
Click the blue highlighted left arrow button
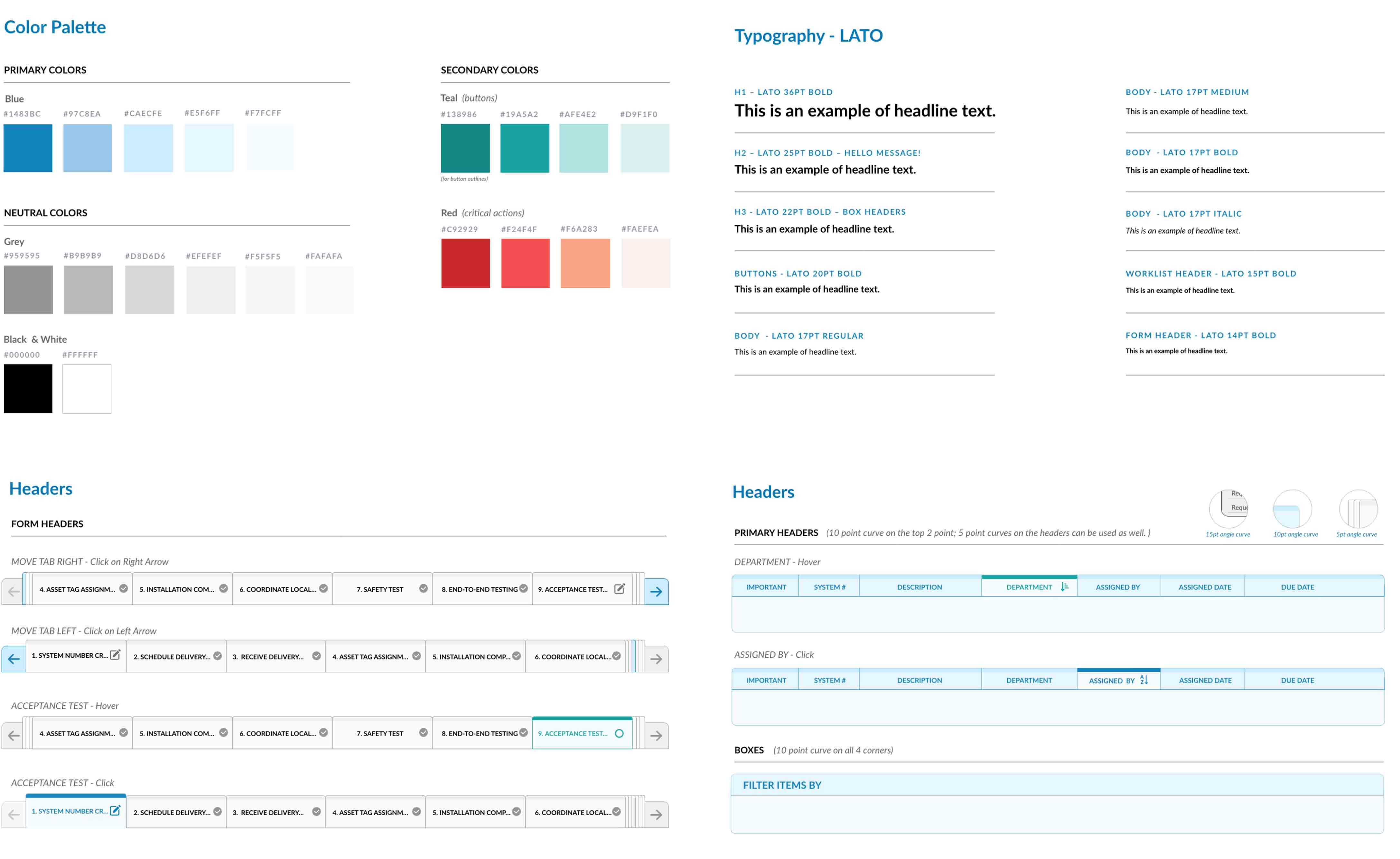click(14, 659)
